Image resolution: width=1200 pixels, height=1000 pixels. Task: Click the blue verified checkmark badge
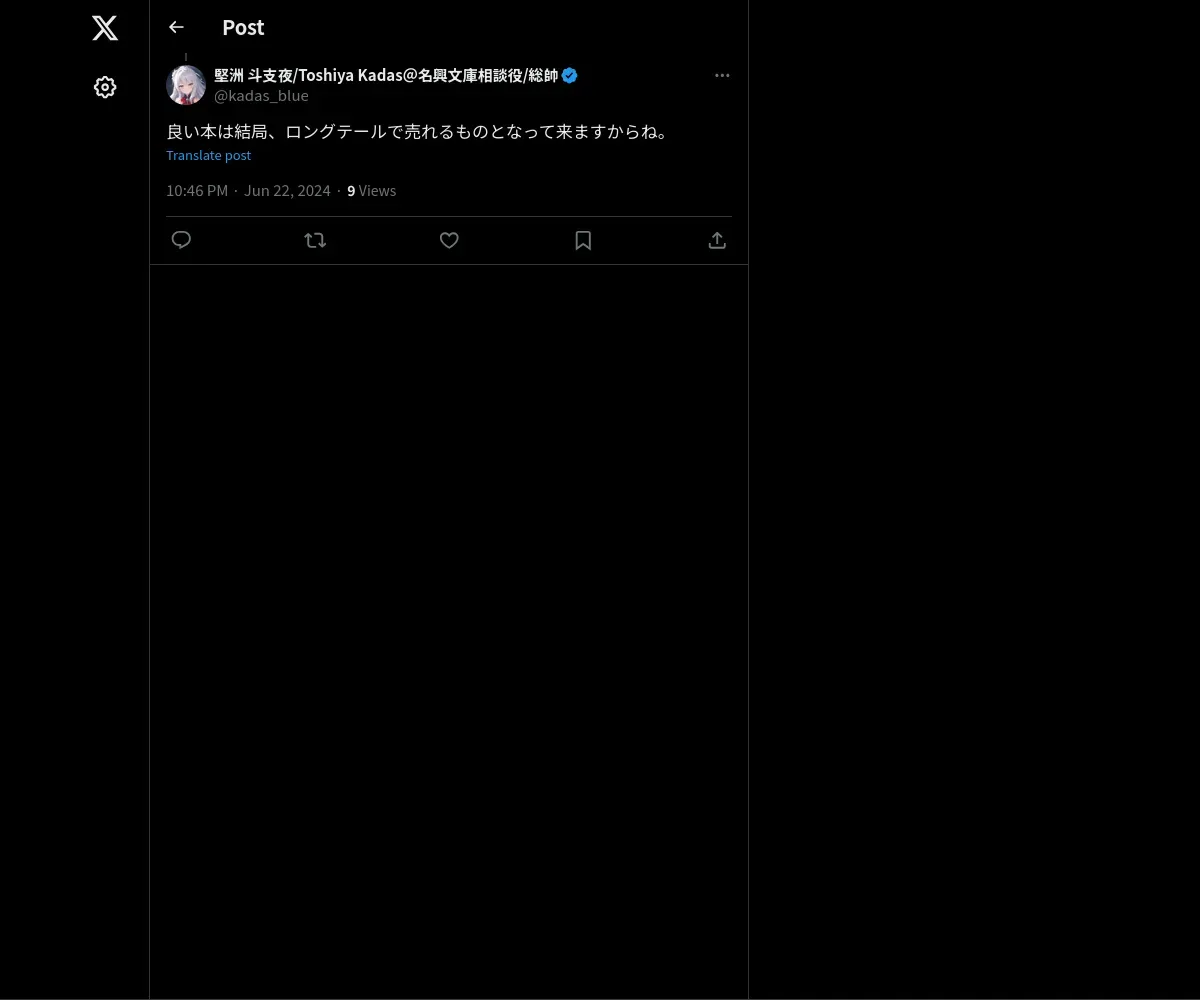point(569,75)
